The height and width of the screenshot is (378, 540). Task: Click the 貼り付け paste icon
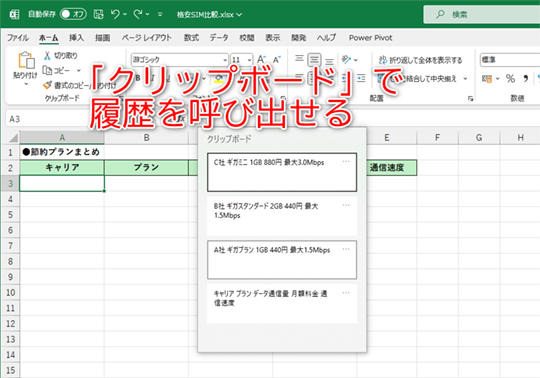[x=26, y=61]
